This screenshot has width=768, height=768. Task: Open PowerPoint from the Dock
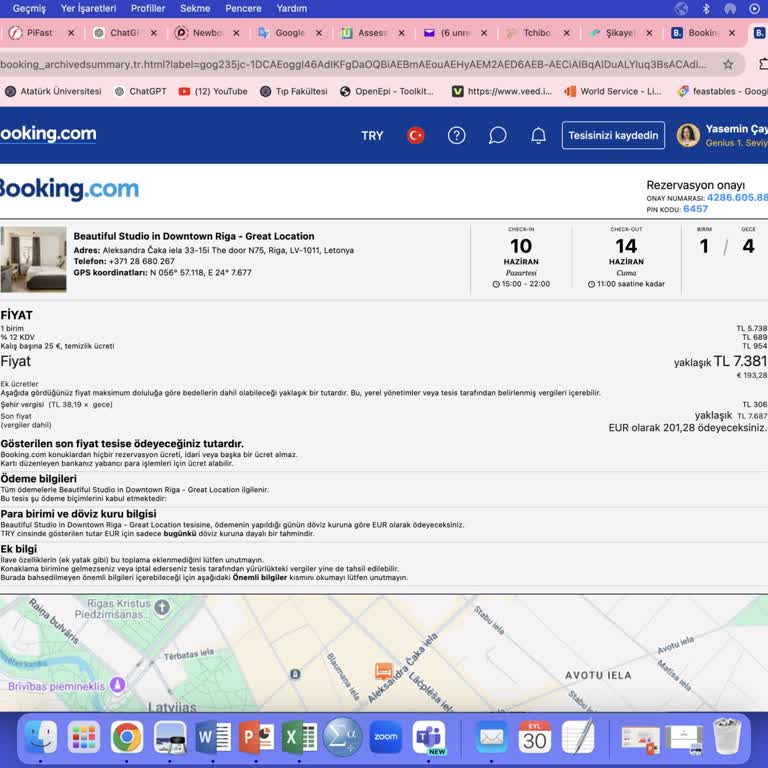coord(256,736)
